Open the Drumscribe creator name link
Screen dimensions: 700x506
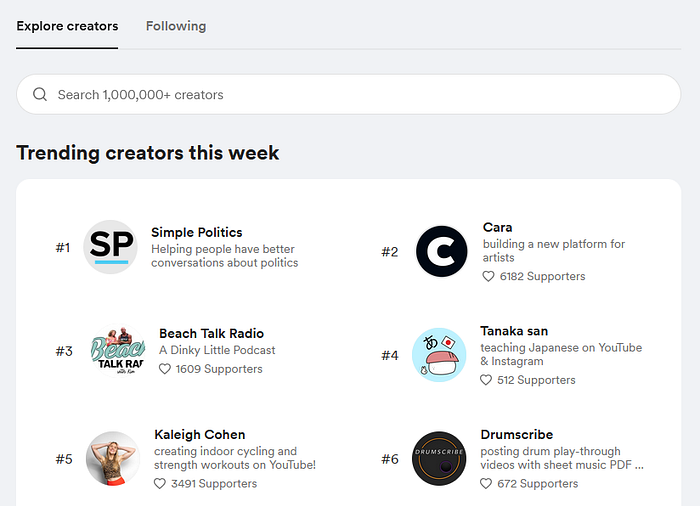(x=517, y=435)
